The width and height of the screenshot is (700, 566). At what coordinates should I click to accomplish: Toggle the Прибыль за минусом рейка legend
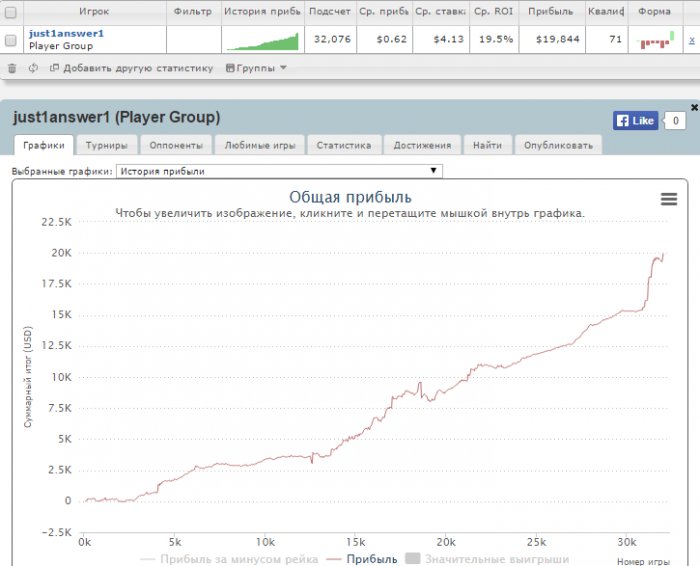229,559
